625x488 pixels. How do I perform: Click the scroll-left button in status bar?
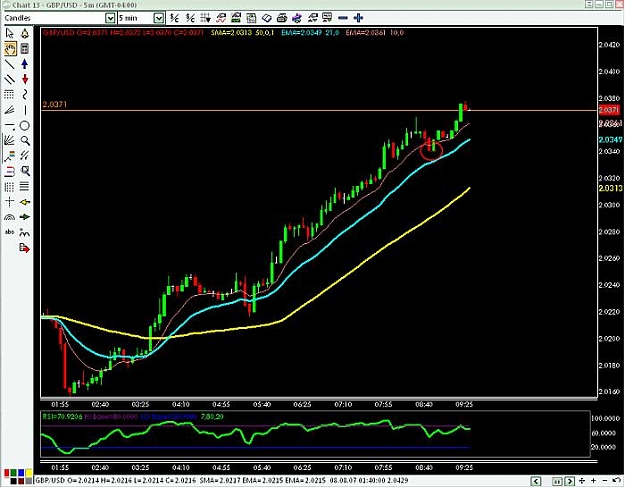click(536, 481)
